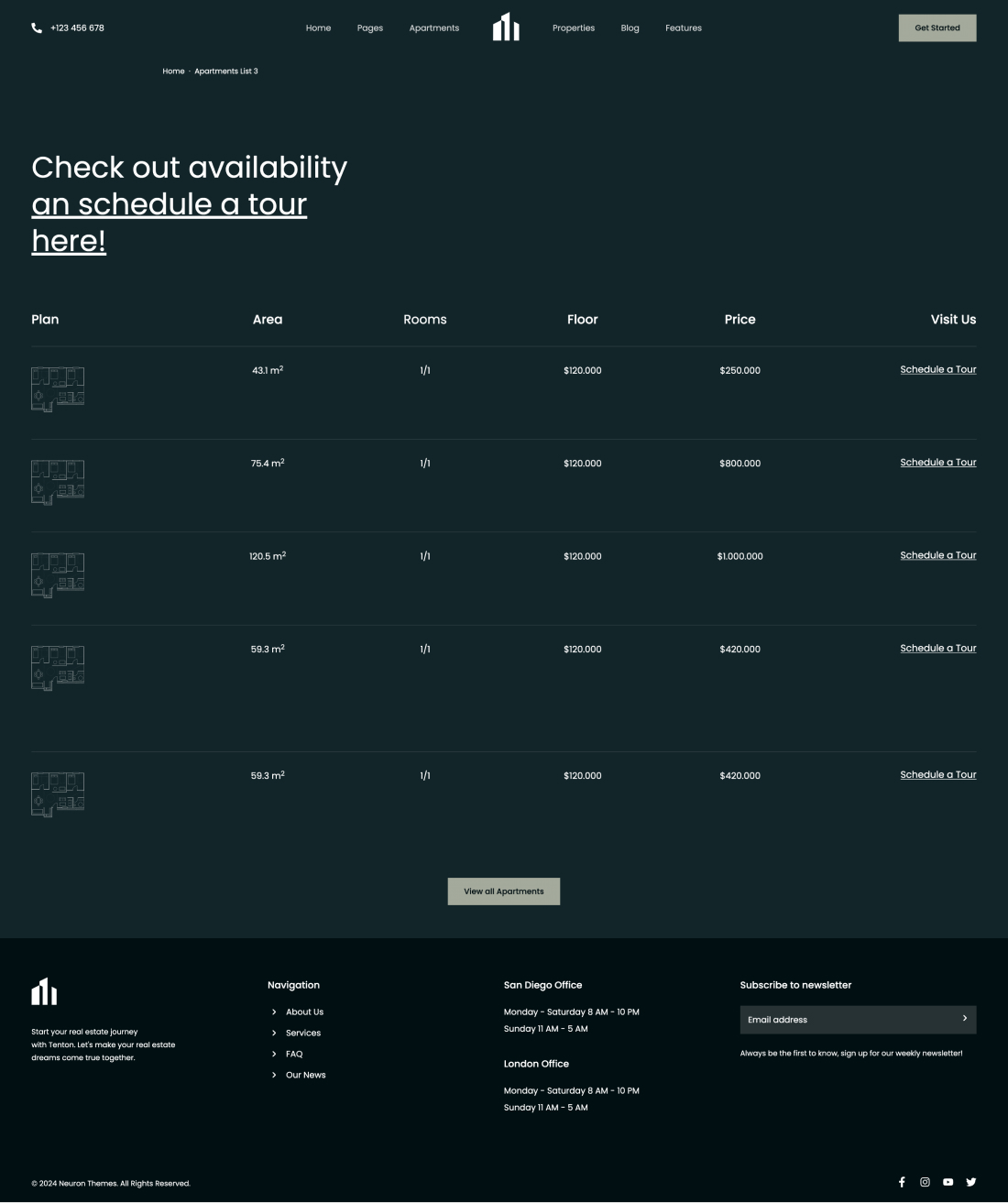This screenshot has width=1008, height=1203.
Task: Submit newsletter with the arrow icon
Action: coord(964,1019)
